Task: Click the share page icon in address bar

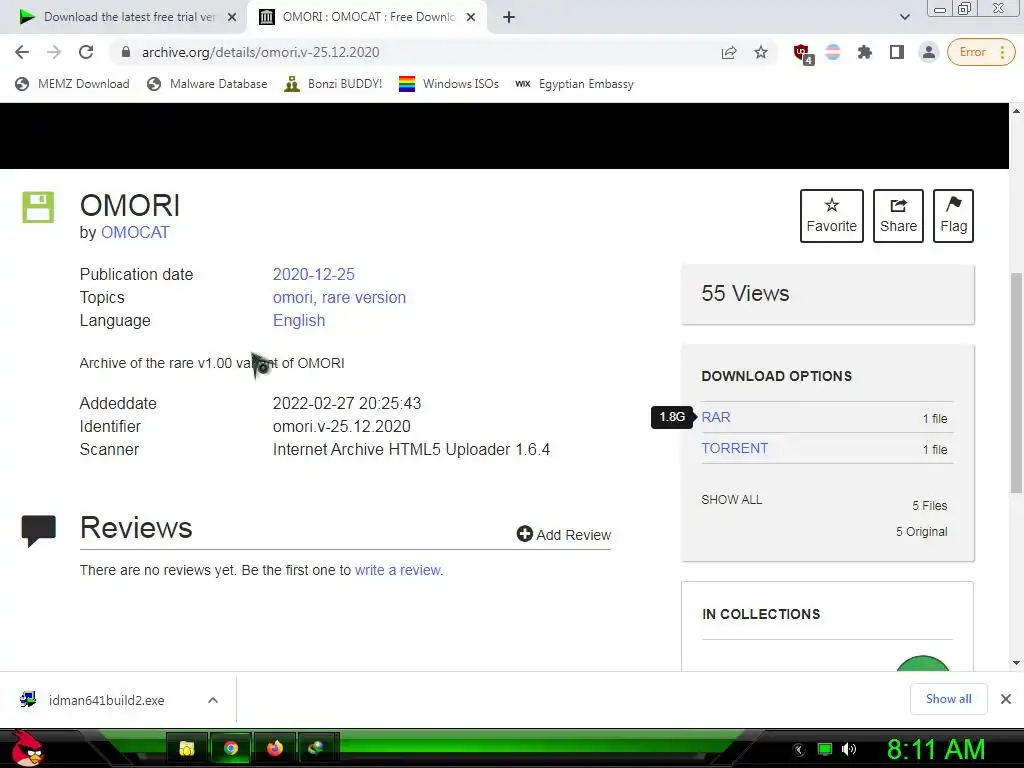Action: click(x=729, y=52)
